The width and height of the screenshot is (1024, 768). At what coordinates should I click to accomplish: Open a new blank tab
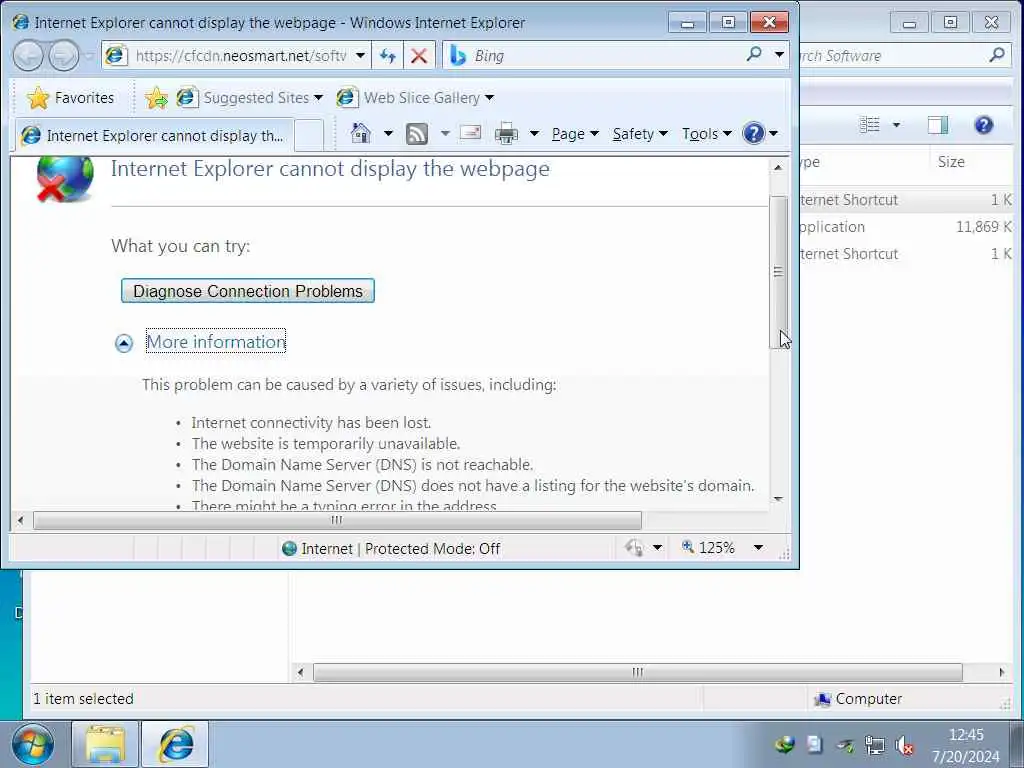[309, 135]
